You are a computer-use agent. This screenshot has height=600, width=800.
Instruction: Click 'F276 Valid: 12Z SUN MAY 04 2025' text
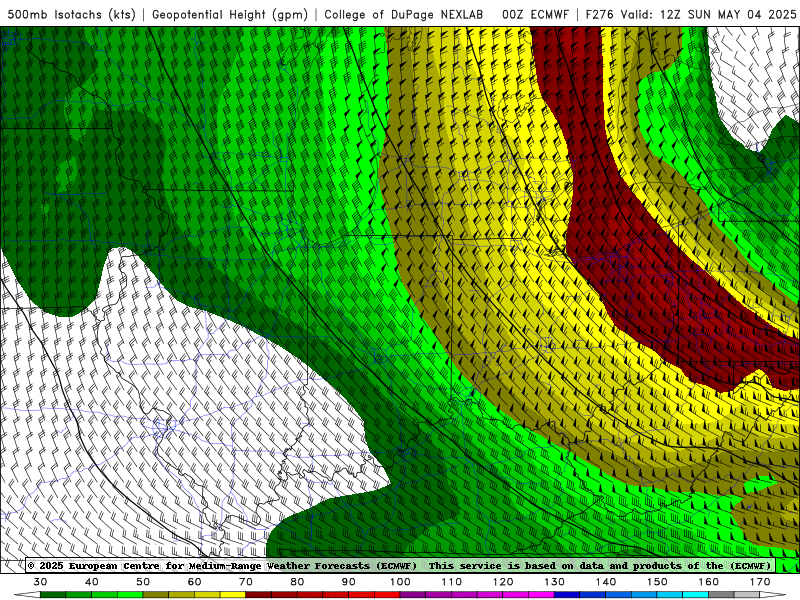click(691, 14)
